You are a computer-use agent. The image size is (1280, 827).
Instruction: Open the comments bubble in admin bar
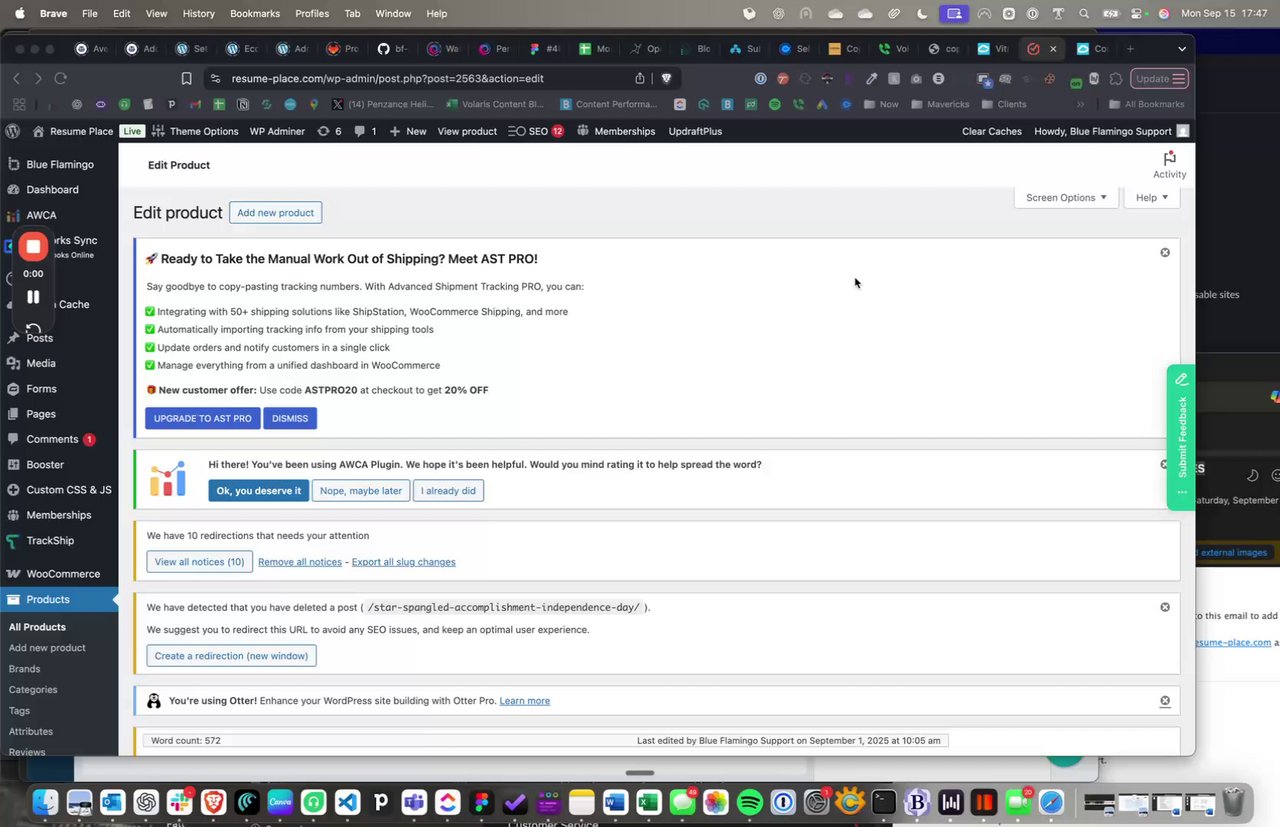tap(365, 131)
